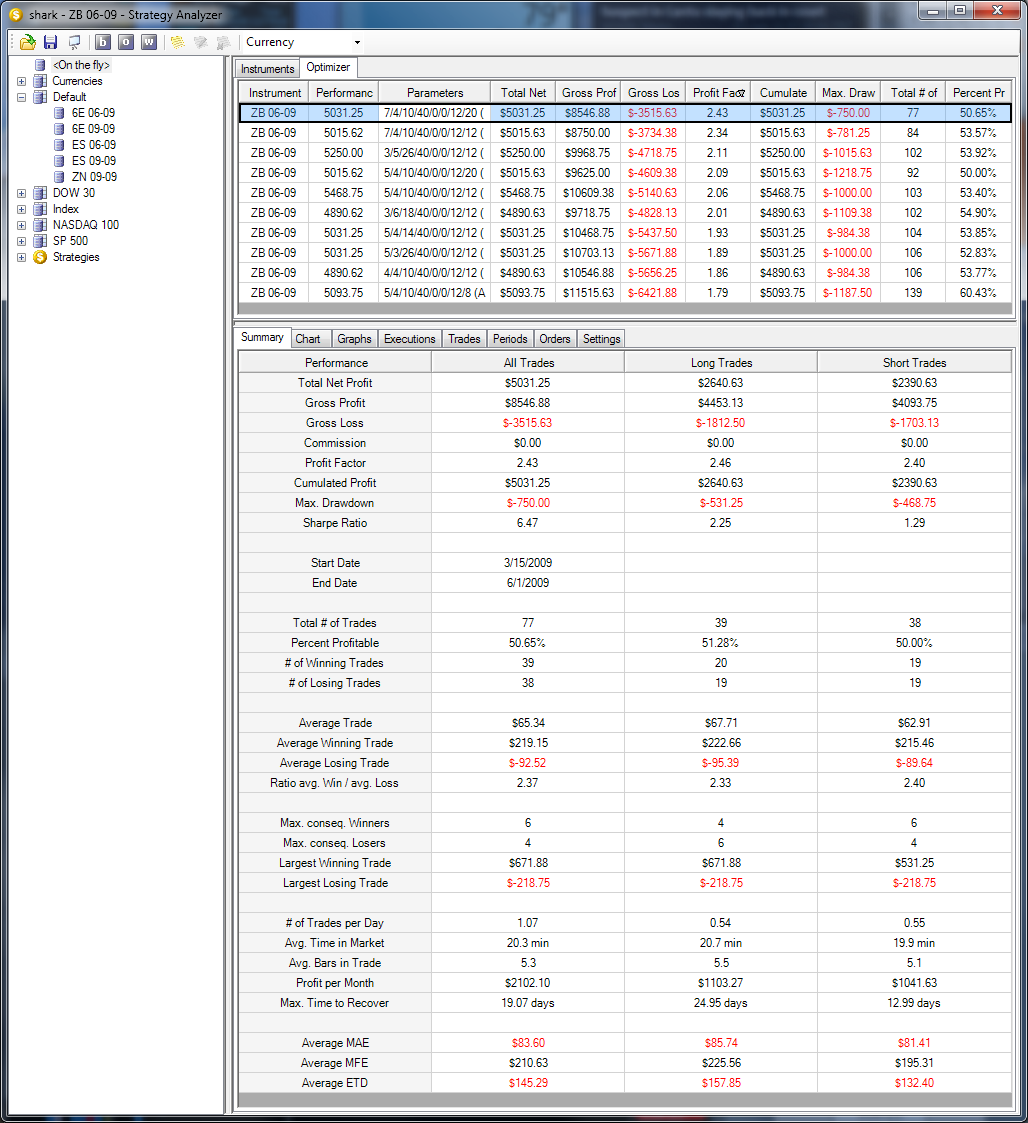Click the Start Date value 3/15/2009
Screen dimensions: 1028x1123
(527, 563)
